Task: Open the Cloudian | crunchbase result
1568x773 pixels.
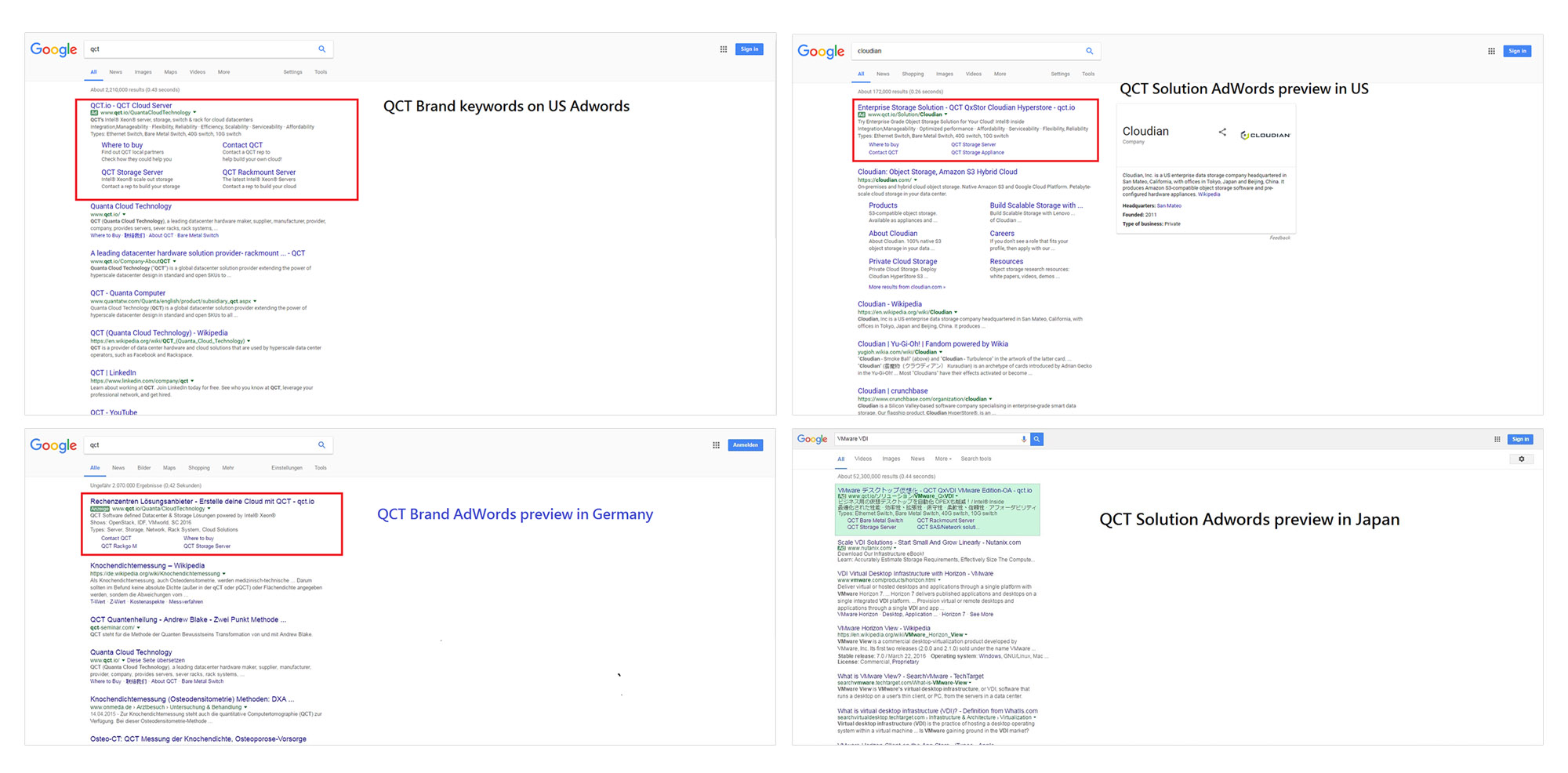Action: click(892, 391)
